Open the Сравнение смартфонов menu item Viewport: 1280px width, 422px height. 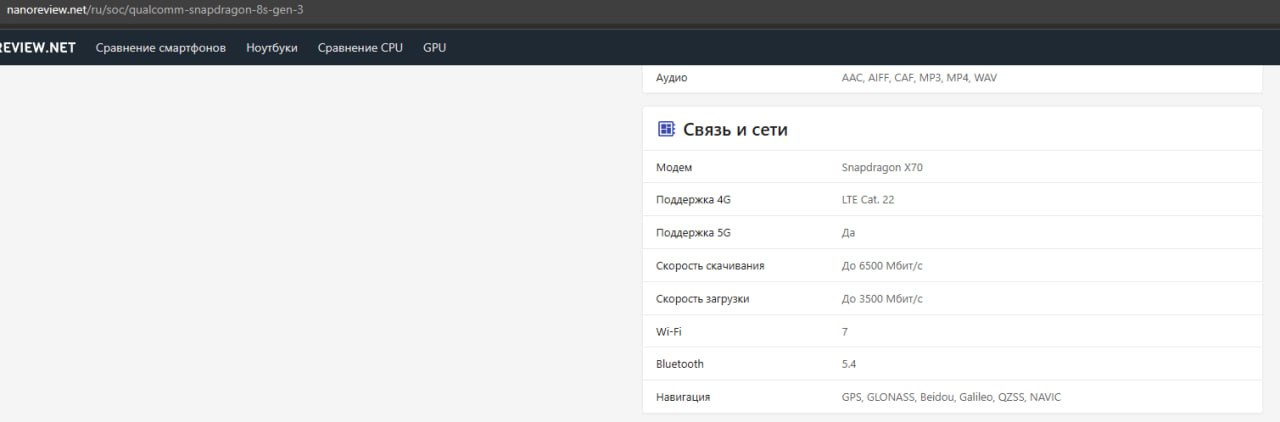(161, 48)
